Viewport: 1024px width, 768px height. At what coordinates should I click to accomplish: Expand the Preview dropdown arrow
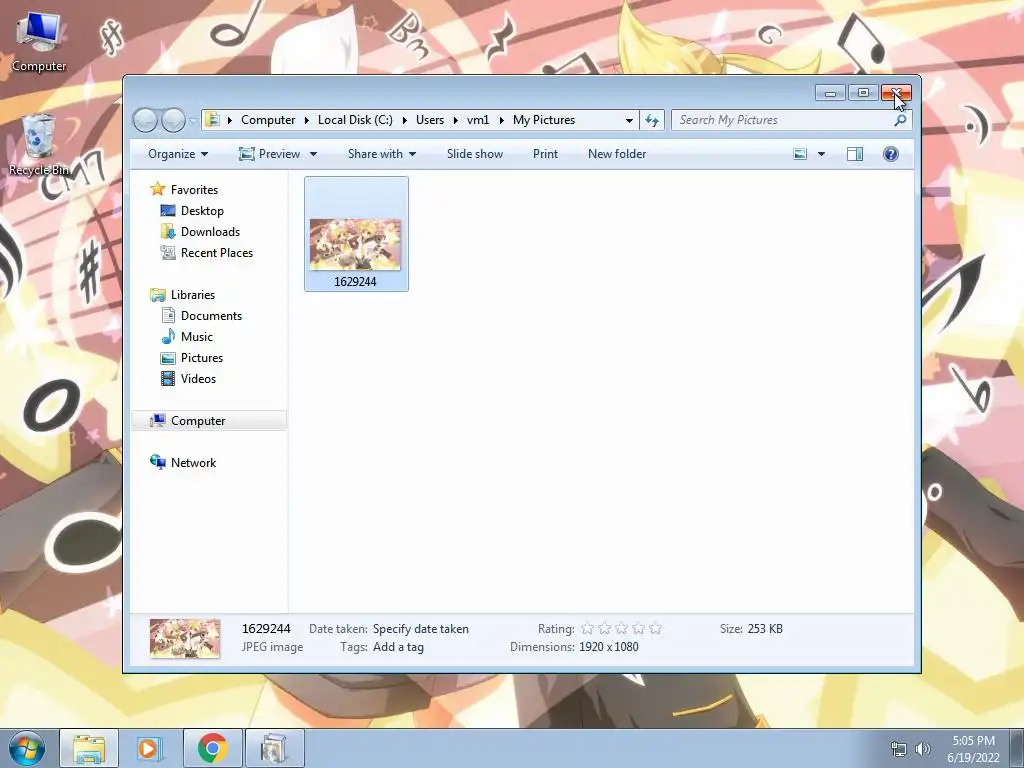[313, 154]
